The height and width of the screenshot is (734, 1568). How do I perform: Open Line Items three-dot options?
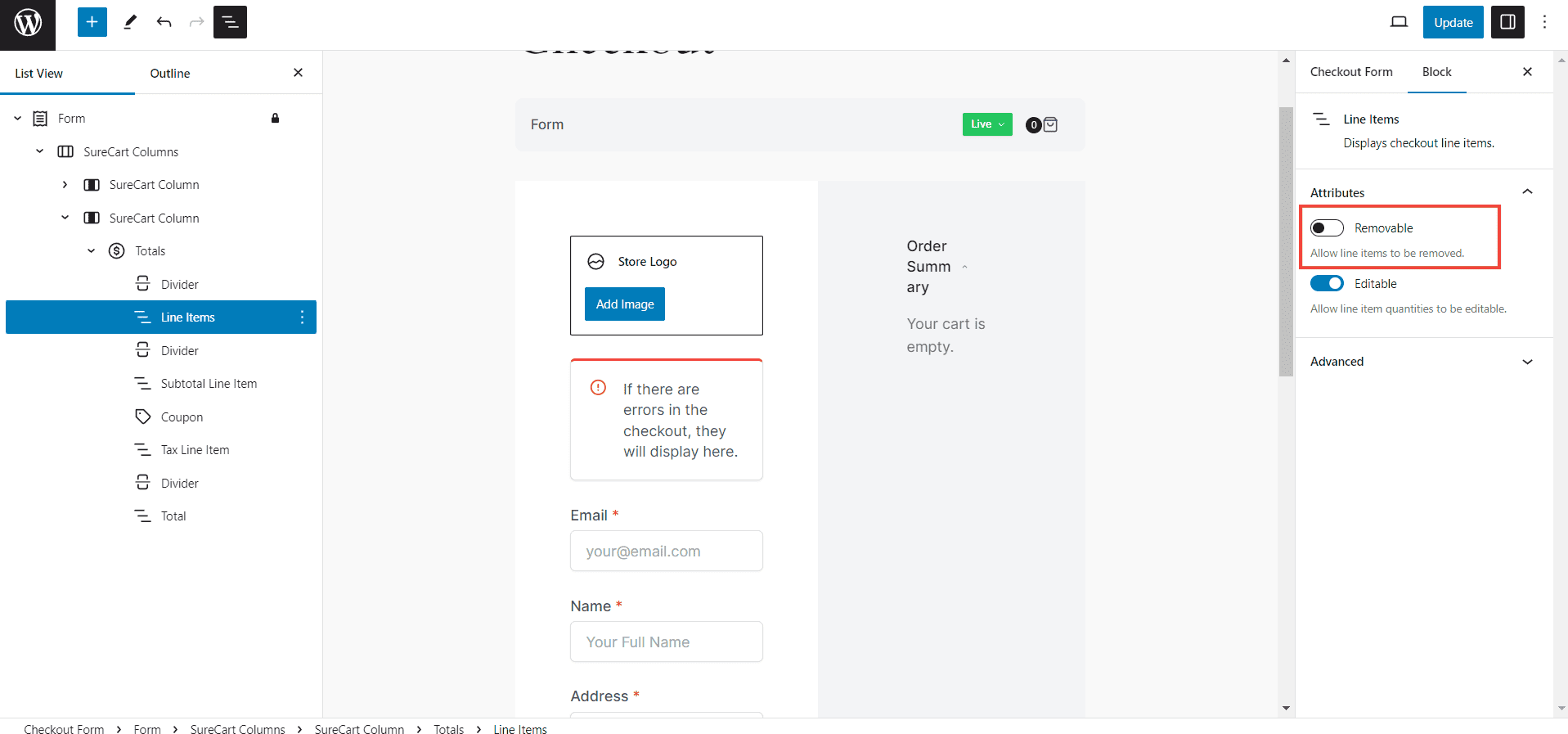coord(302,317)
